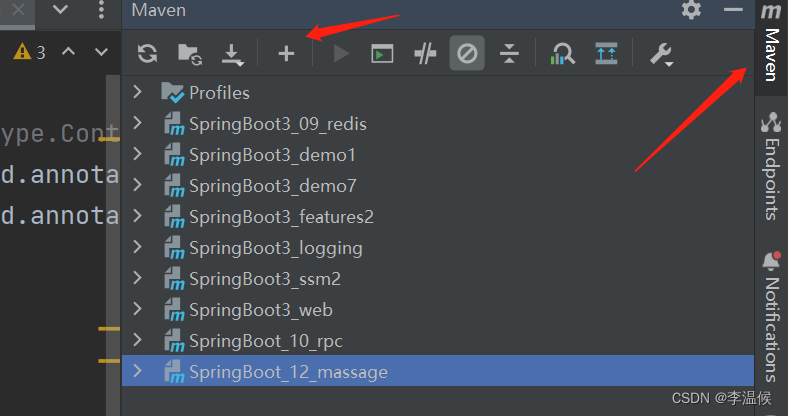Toggle offline mode icon
The height and width of the screenshot is (416, 788).
click(425, 53)
